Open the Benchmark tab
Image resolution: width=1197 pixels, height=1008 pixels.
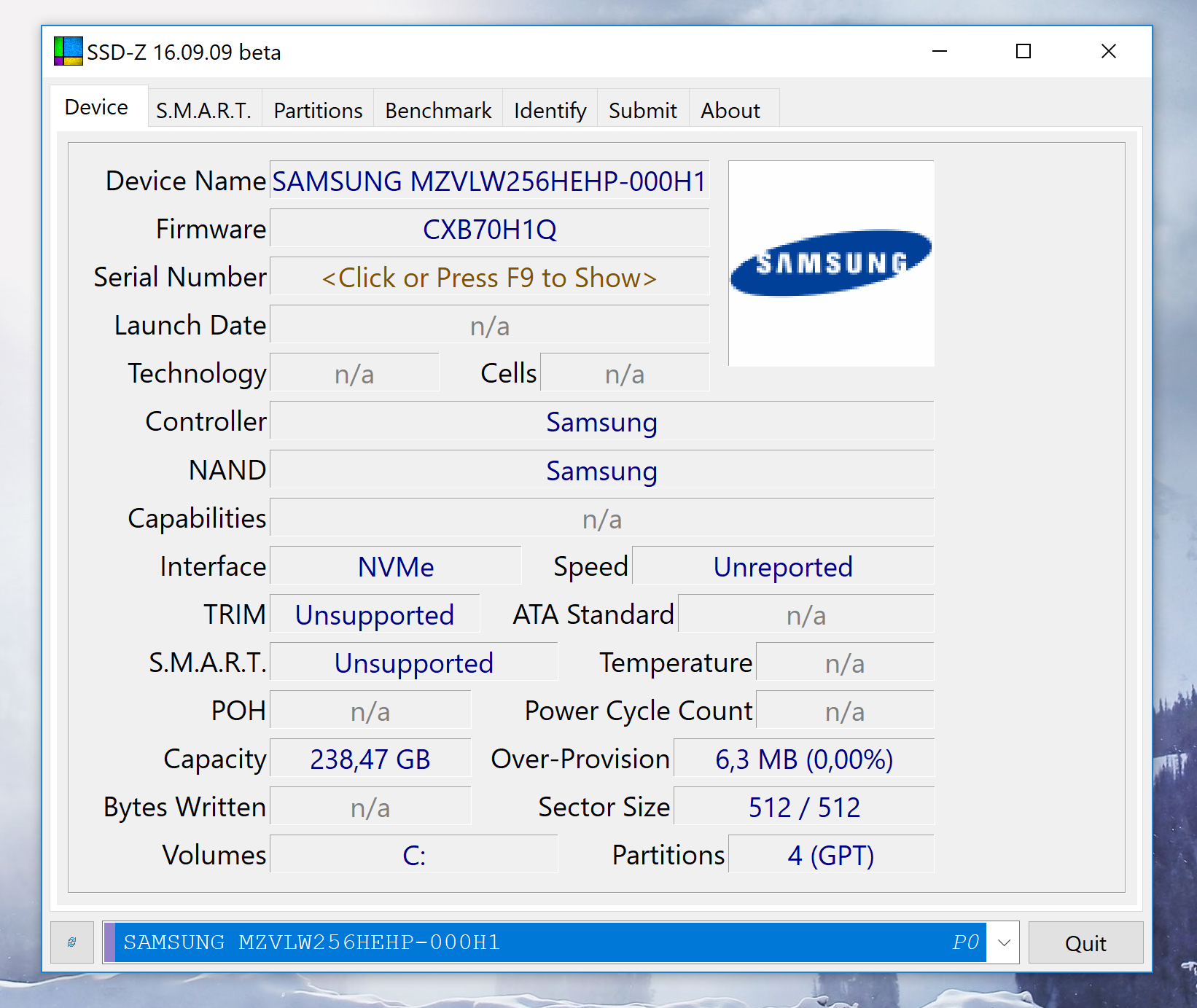point(438,110)
